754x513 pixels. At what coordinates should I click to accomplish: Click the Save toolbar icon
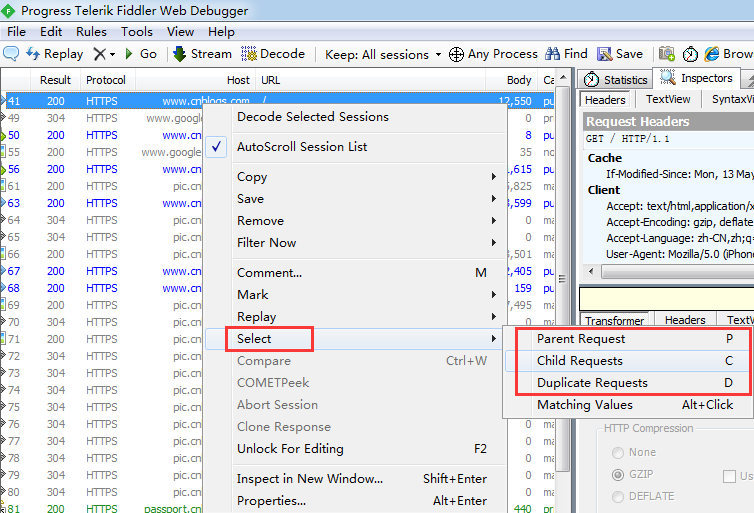(x=606, y=54)
